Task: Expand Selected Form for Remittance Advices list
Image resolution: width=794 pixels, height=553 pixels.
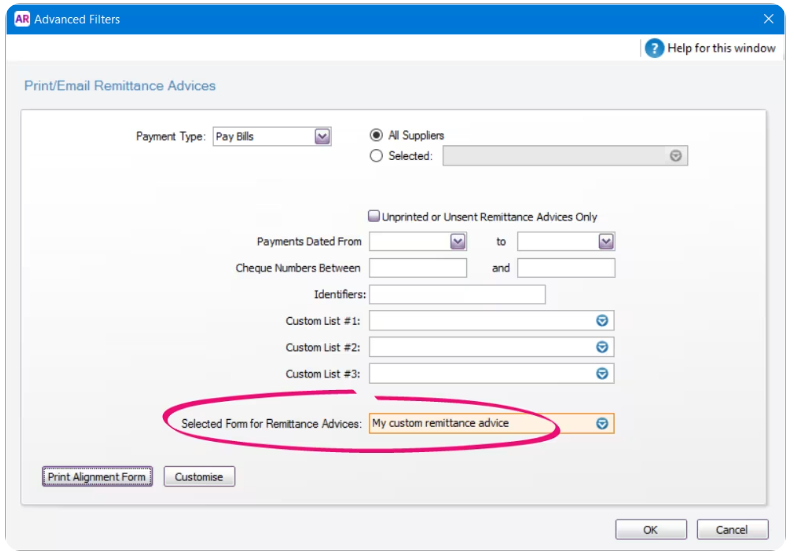Action: tap(602, 424)
